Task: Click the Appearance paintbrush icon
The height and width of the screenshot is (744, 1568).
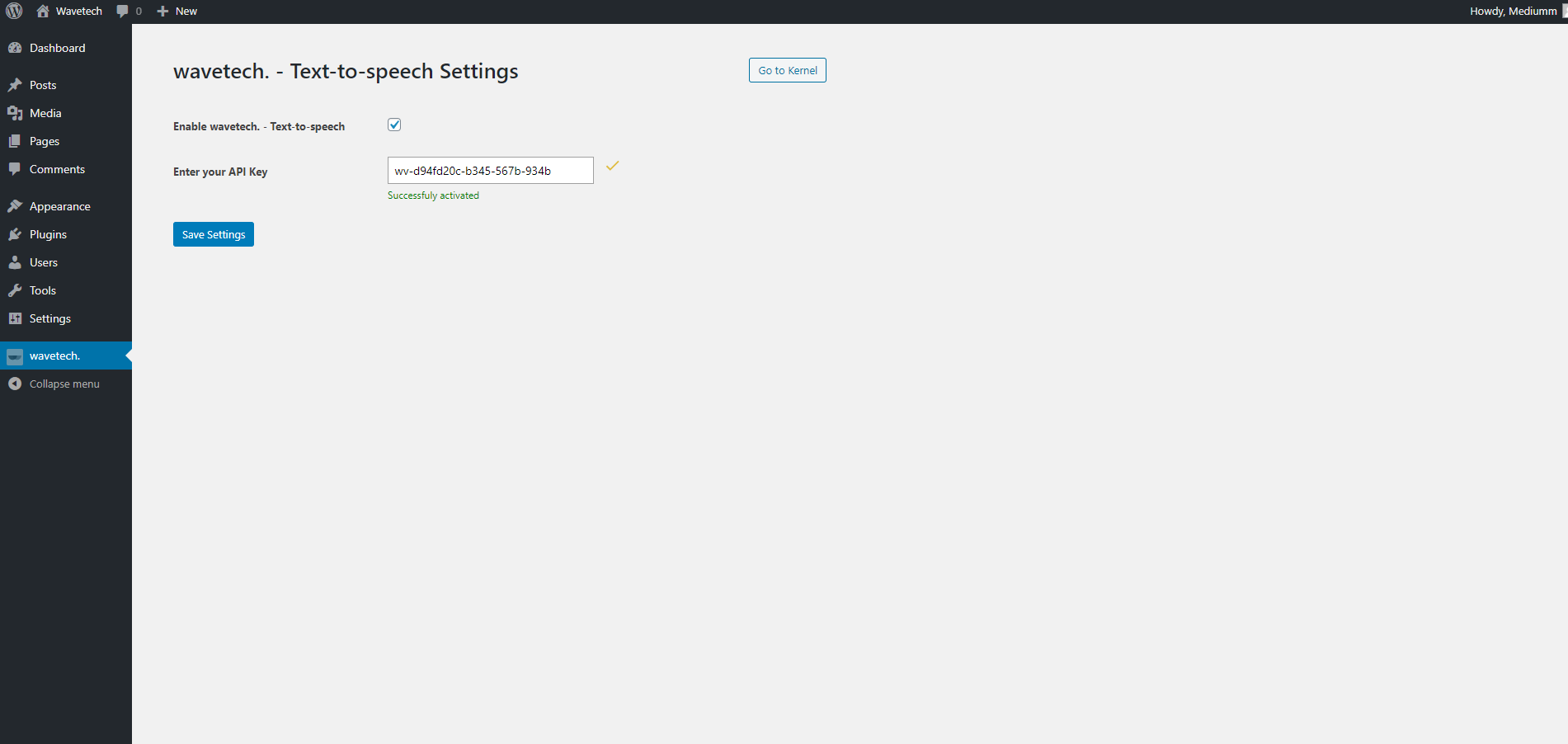Action: point(15,206)
